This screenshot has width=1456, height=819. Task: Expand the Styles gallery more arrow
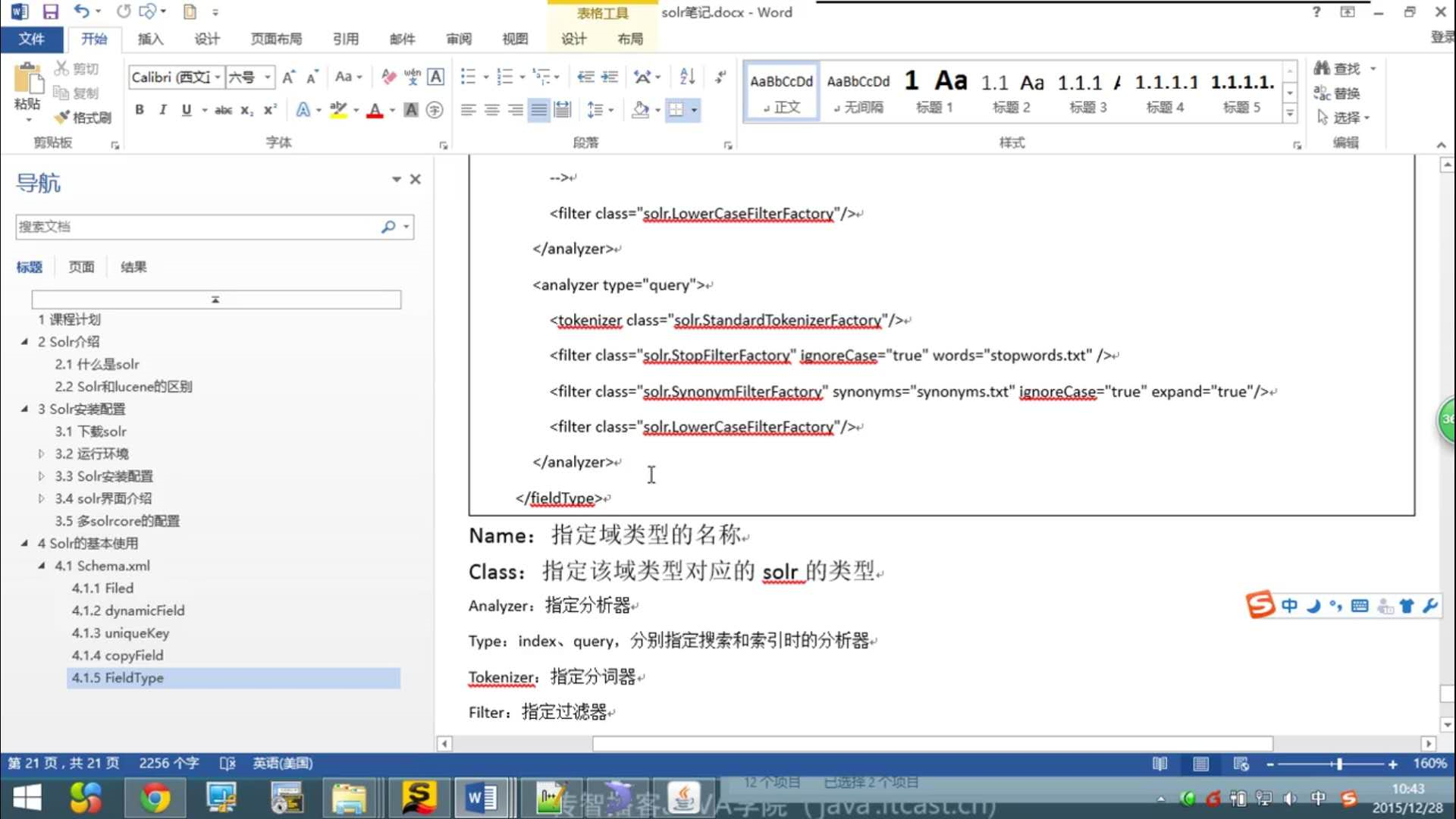1289,114
